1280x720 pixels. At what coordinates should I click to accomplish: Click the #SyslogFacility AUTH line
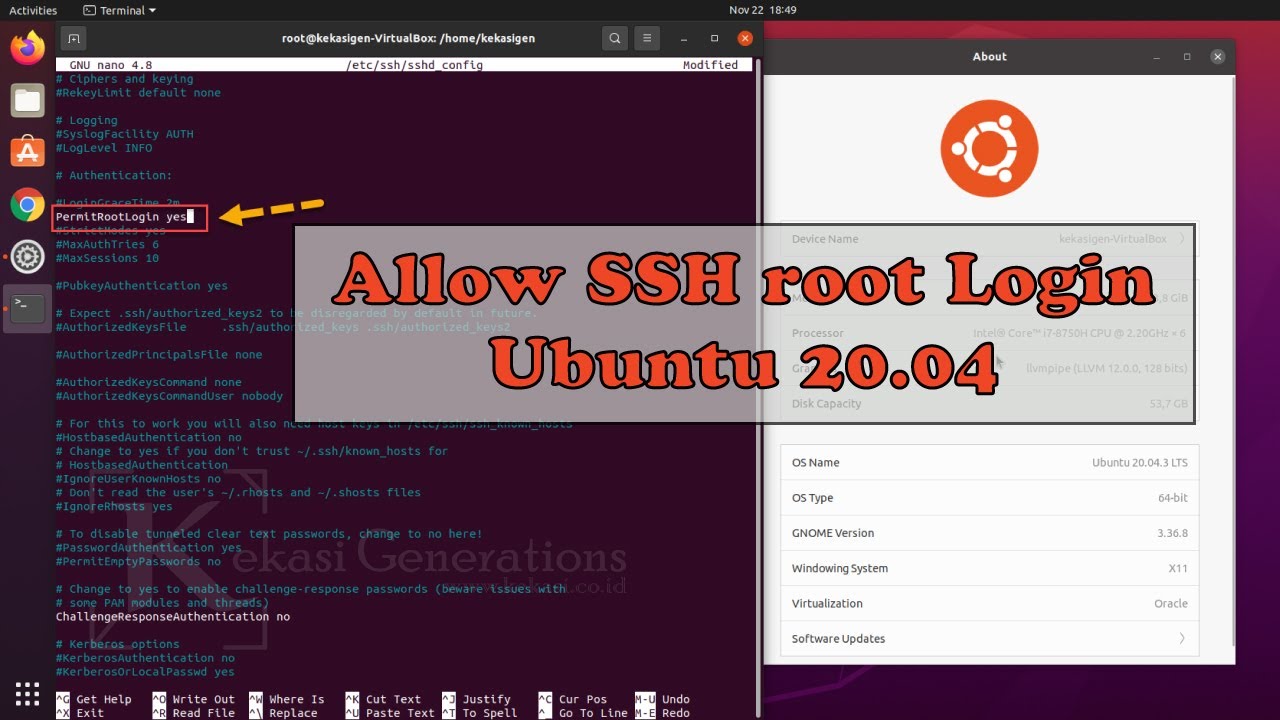point(125,133)
